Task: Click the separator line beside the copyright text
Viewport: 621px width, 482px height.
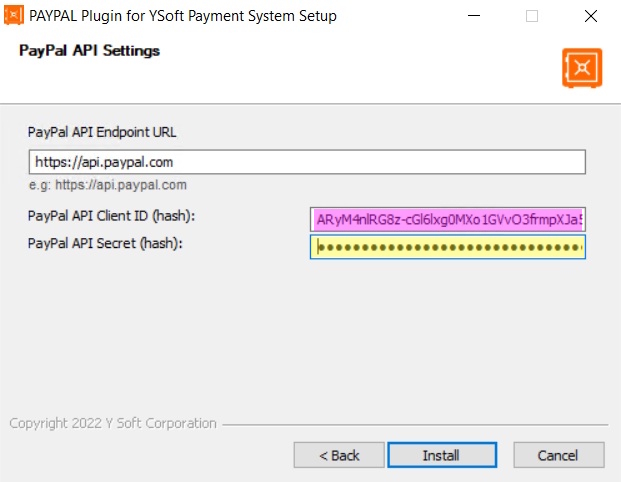Action: click(410, 424)
